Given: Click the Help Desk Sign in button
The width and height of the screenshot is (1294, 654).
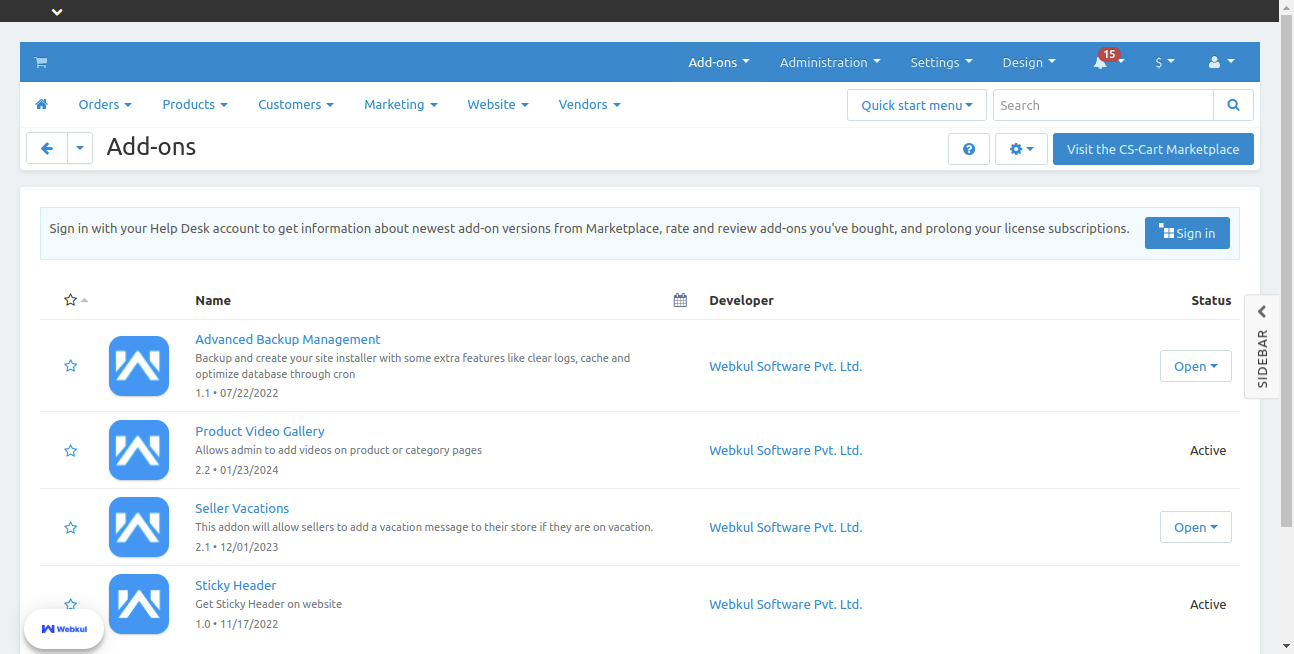Looking at the screenshot, I should click(1187, 233).
